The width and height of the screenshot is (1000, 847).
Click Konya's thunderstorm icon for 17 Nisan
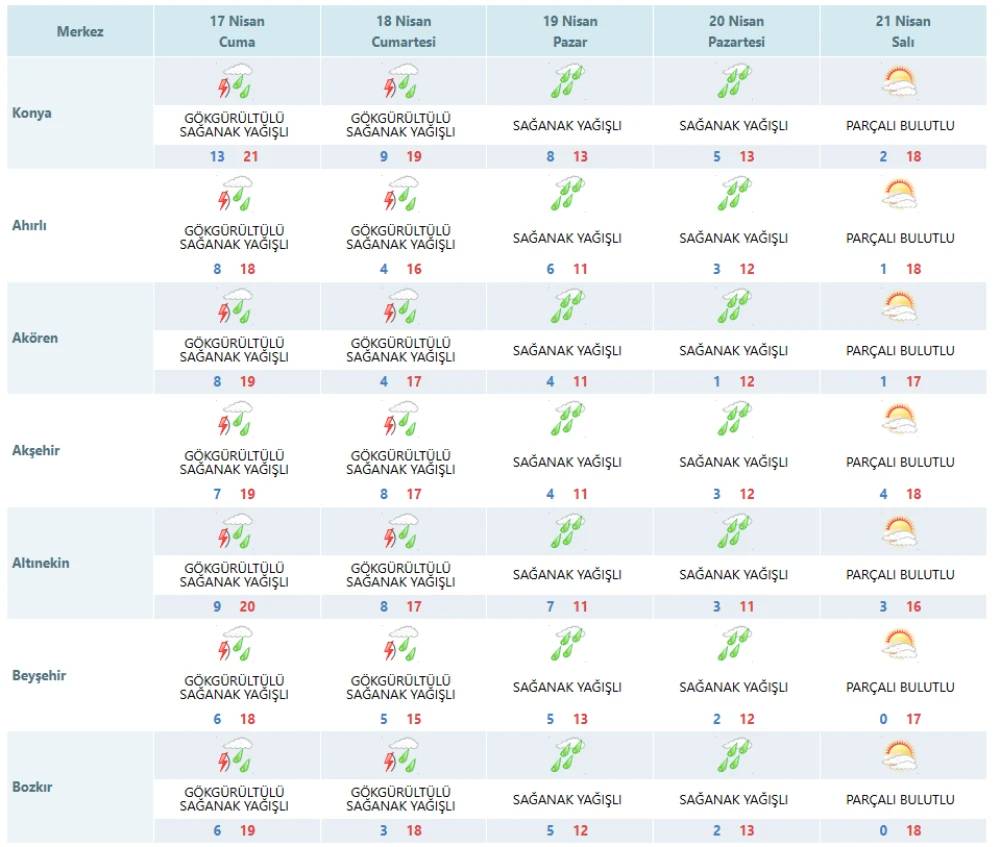pyautogui.click(x=236, y=81)
